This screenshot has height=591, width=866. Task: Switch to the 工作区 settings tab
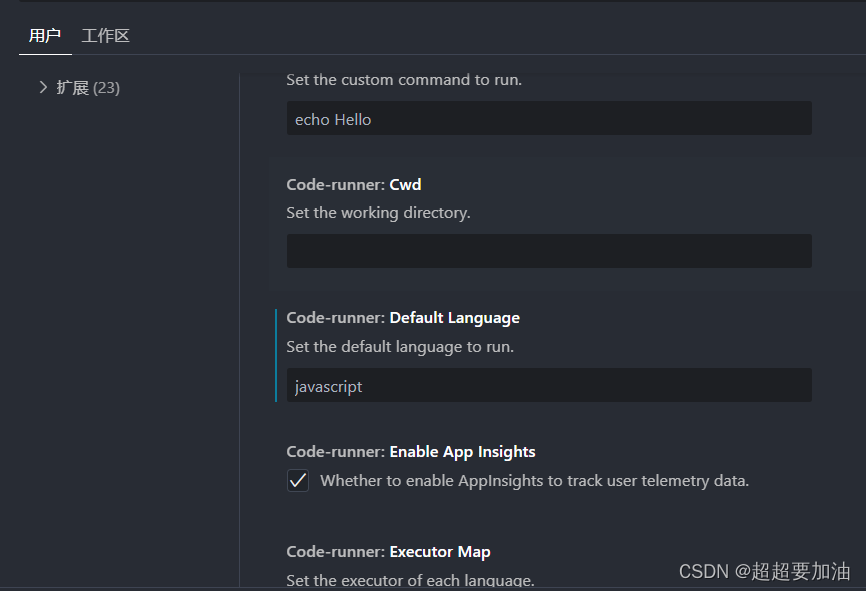[105, 35]
